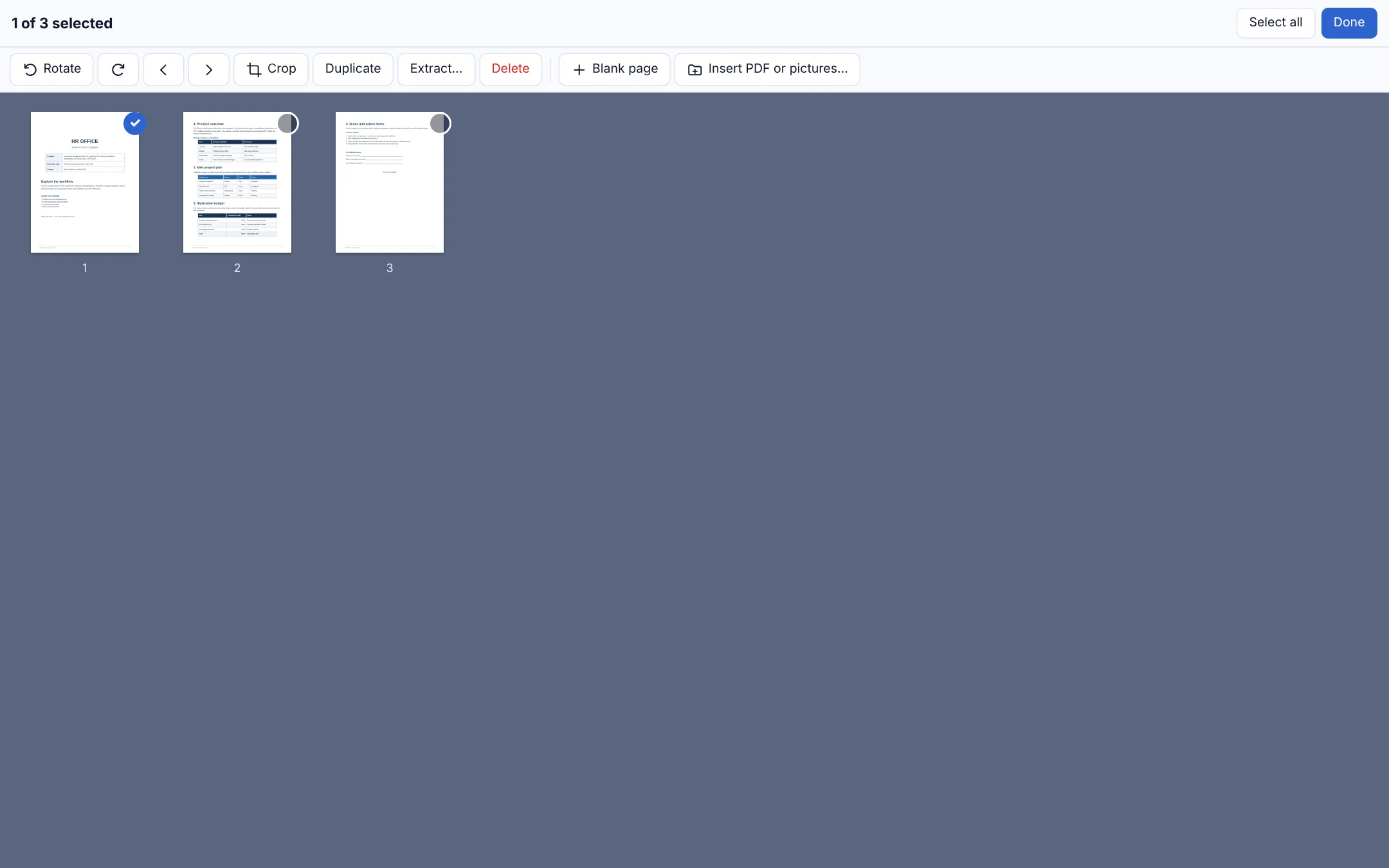Click page number label 3
The image size is (1389, 868).
[390, 268]
